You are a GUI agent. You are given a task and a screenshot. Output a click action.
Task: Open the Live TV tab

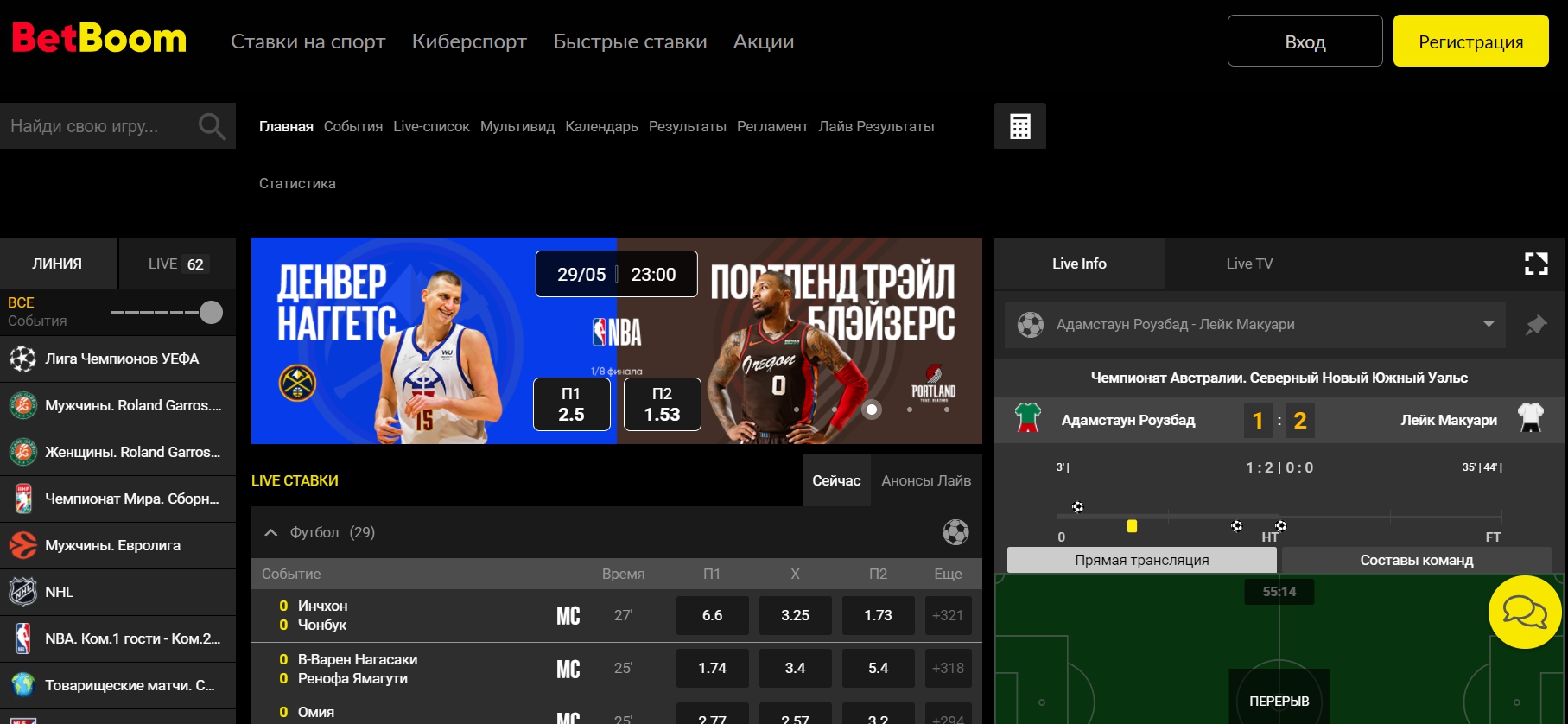pos(1249,264)
